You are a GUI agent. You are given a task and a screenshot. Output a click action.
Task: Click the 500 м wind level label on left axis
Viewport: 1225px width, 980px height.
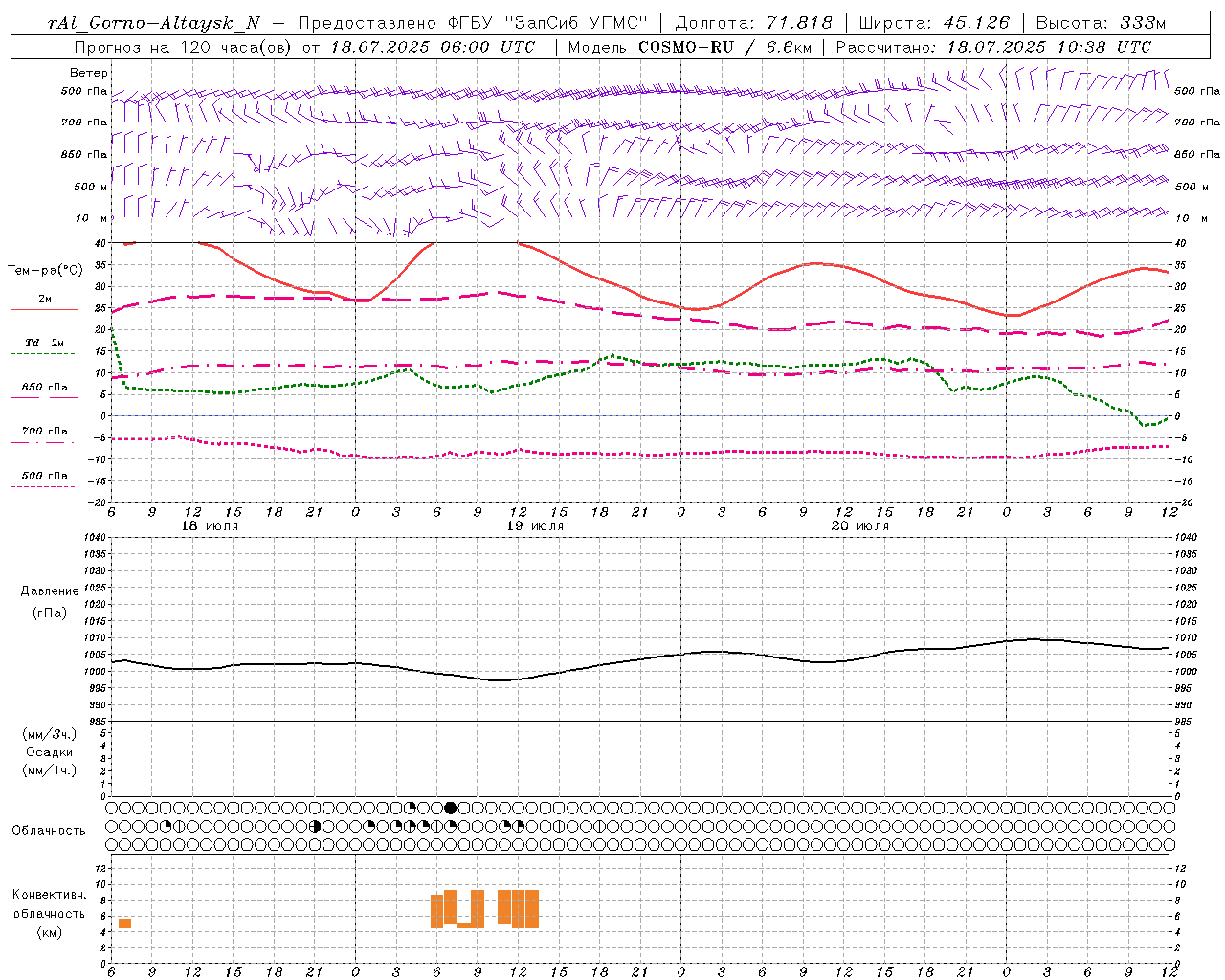pyautogui.click(x=91, y=187)
